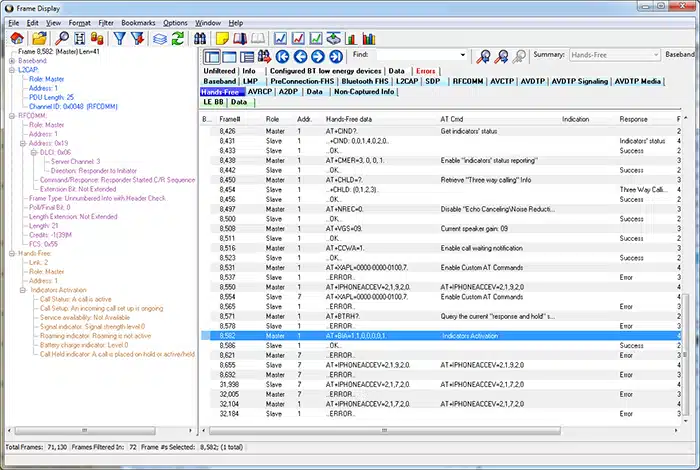Open the Filter menu
700x470 pixels.
106,22
